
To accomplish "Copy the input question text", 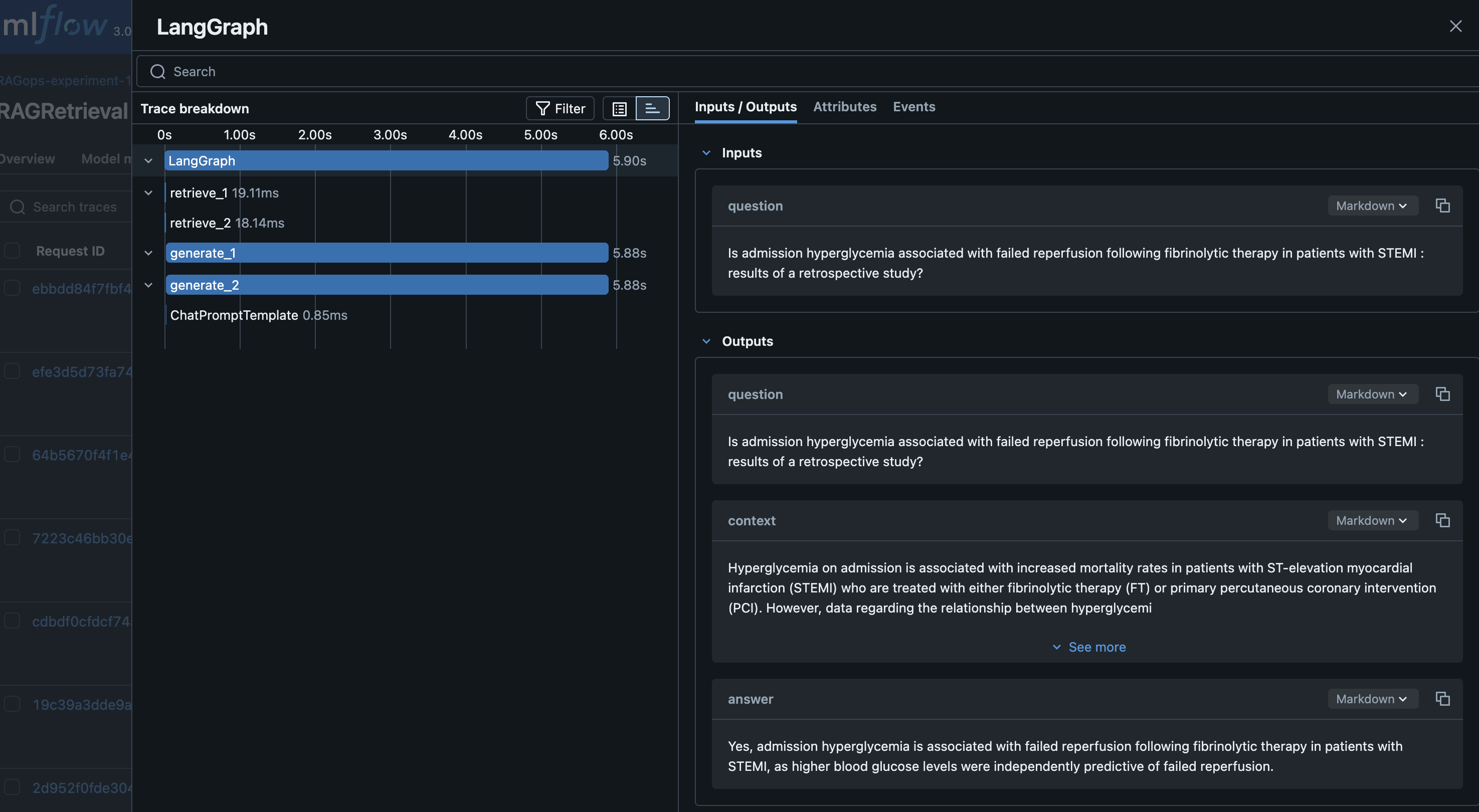I will [x=1442, y=206].
